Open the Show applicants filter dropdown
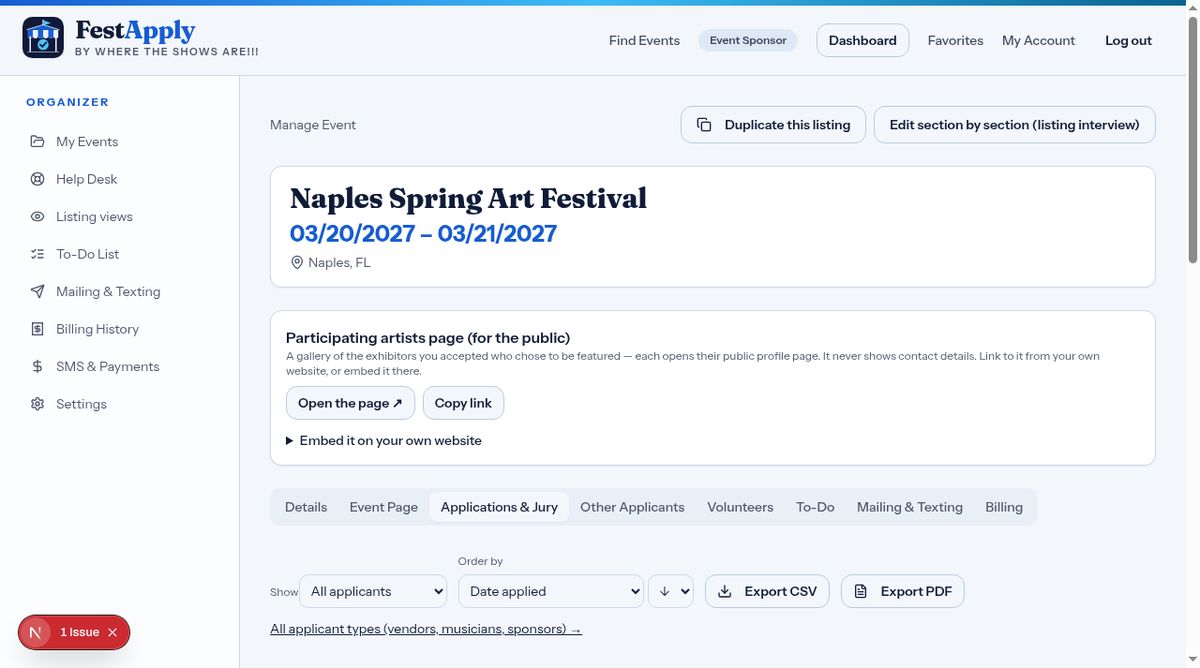The height and width of the screenshot is (668, 1200). 373,591
